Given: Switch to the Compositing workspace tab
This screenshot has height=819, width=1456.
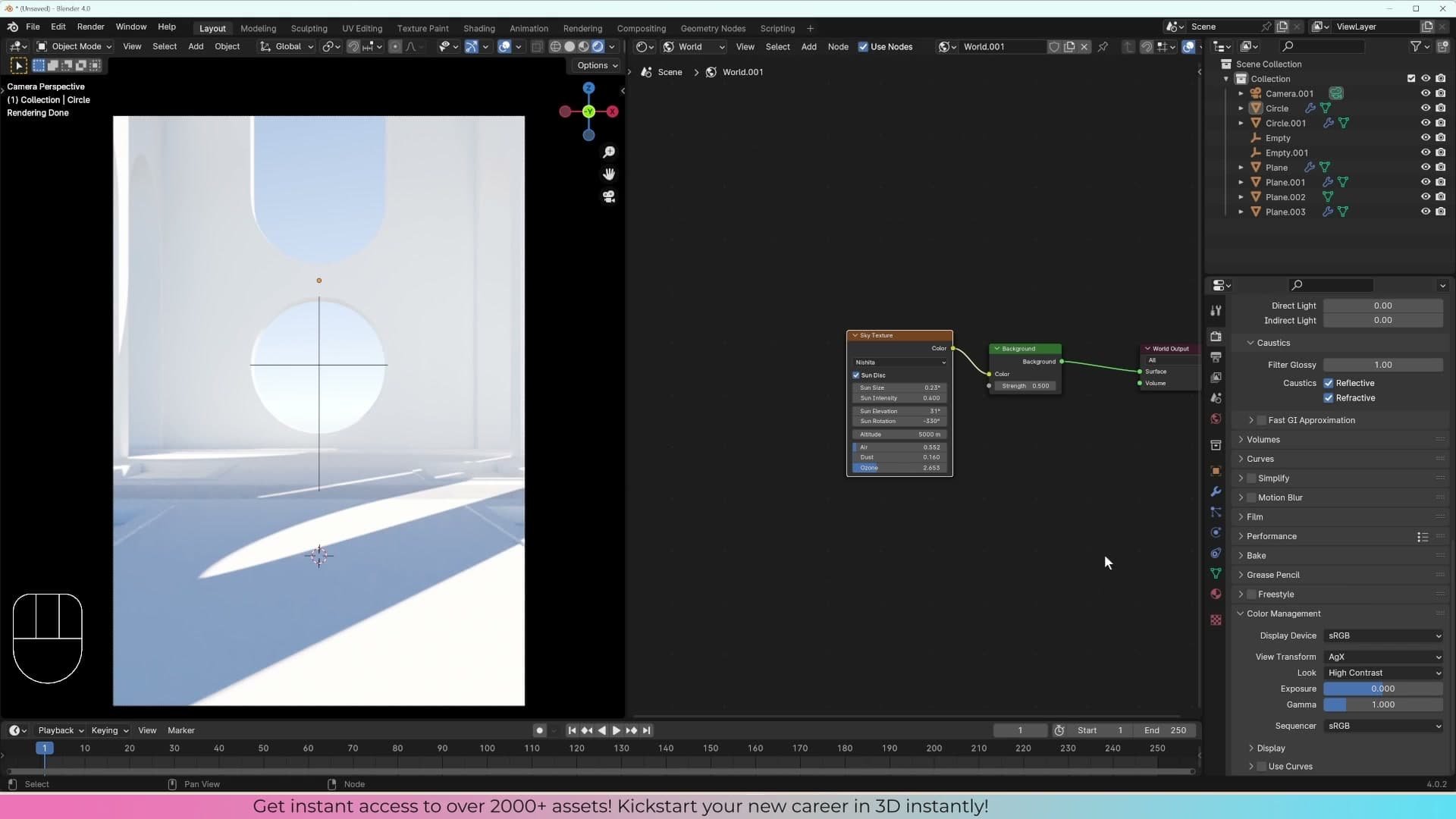Looking at the screenshot, I should [641, 28].
